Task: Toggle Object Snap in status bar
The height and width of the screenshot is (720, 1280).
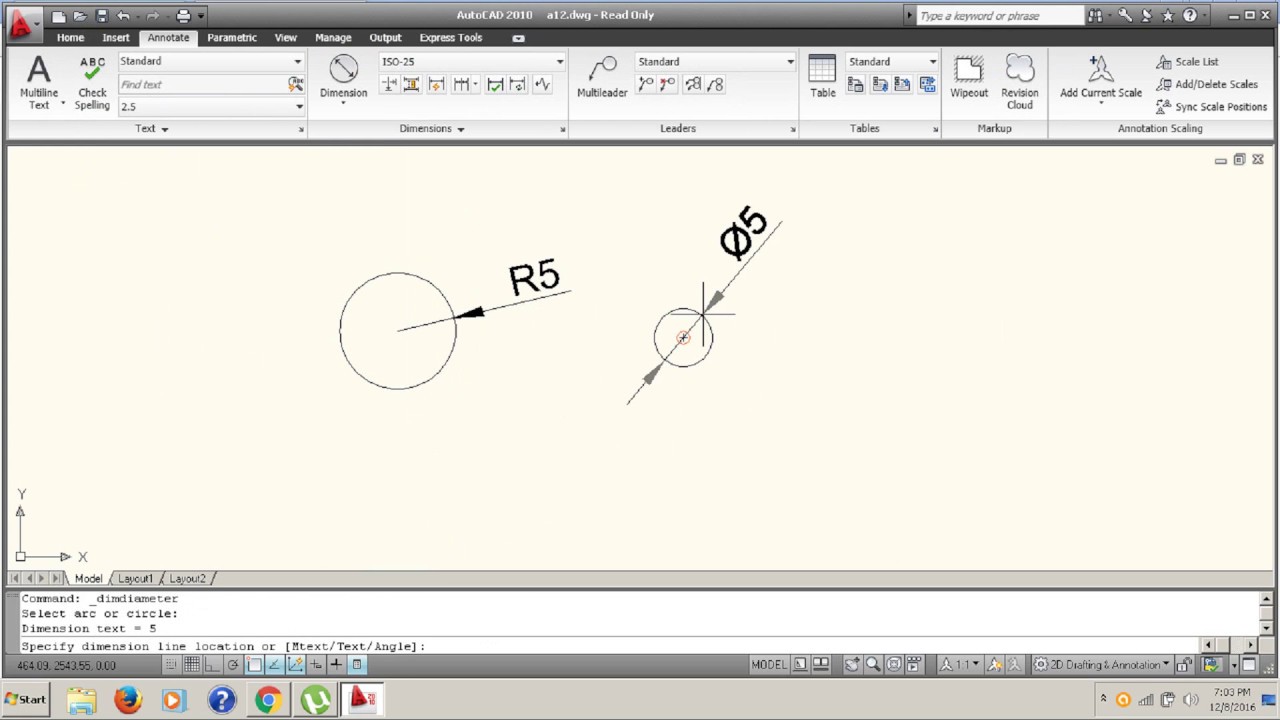Action: [254, 665]
